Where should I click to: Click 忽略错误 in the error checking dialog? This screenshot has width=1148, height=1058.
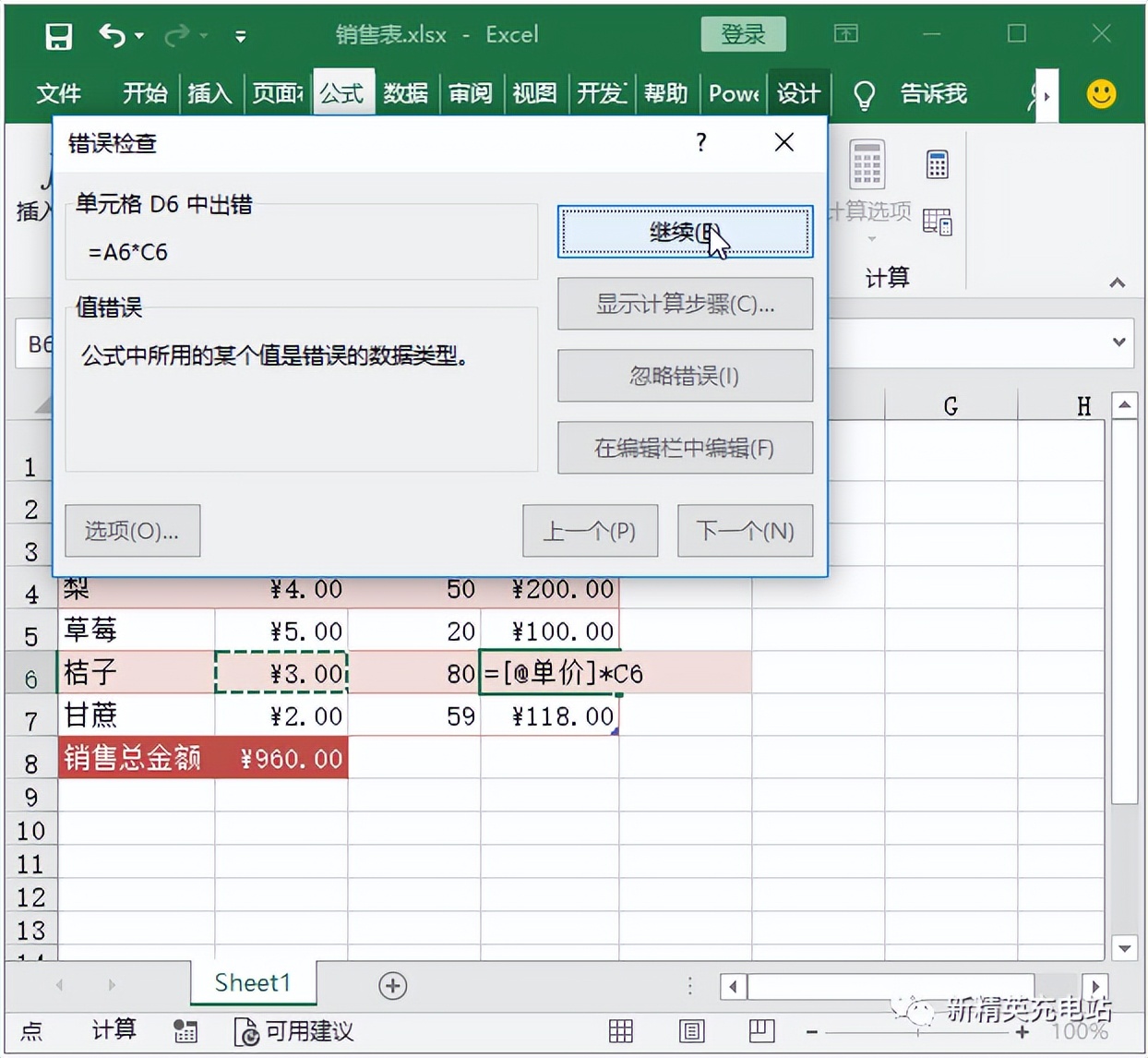685,376
